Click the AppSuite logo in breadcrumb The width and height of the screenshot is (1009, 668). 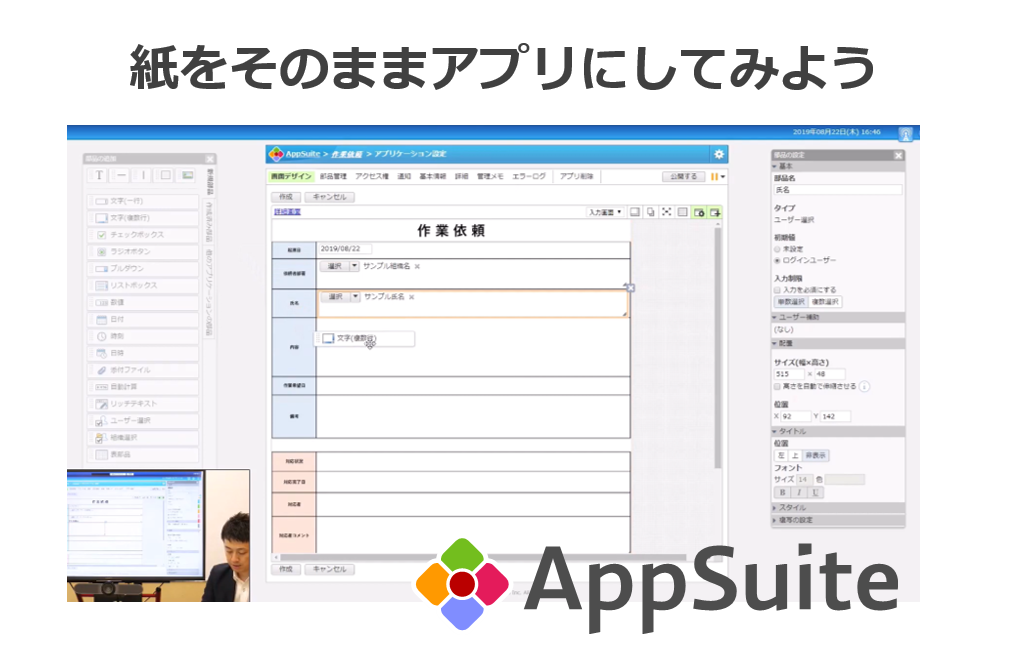point(276,154)
